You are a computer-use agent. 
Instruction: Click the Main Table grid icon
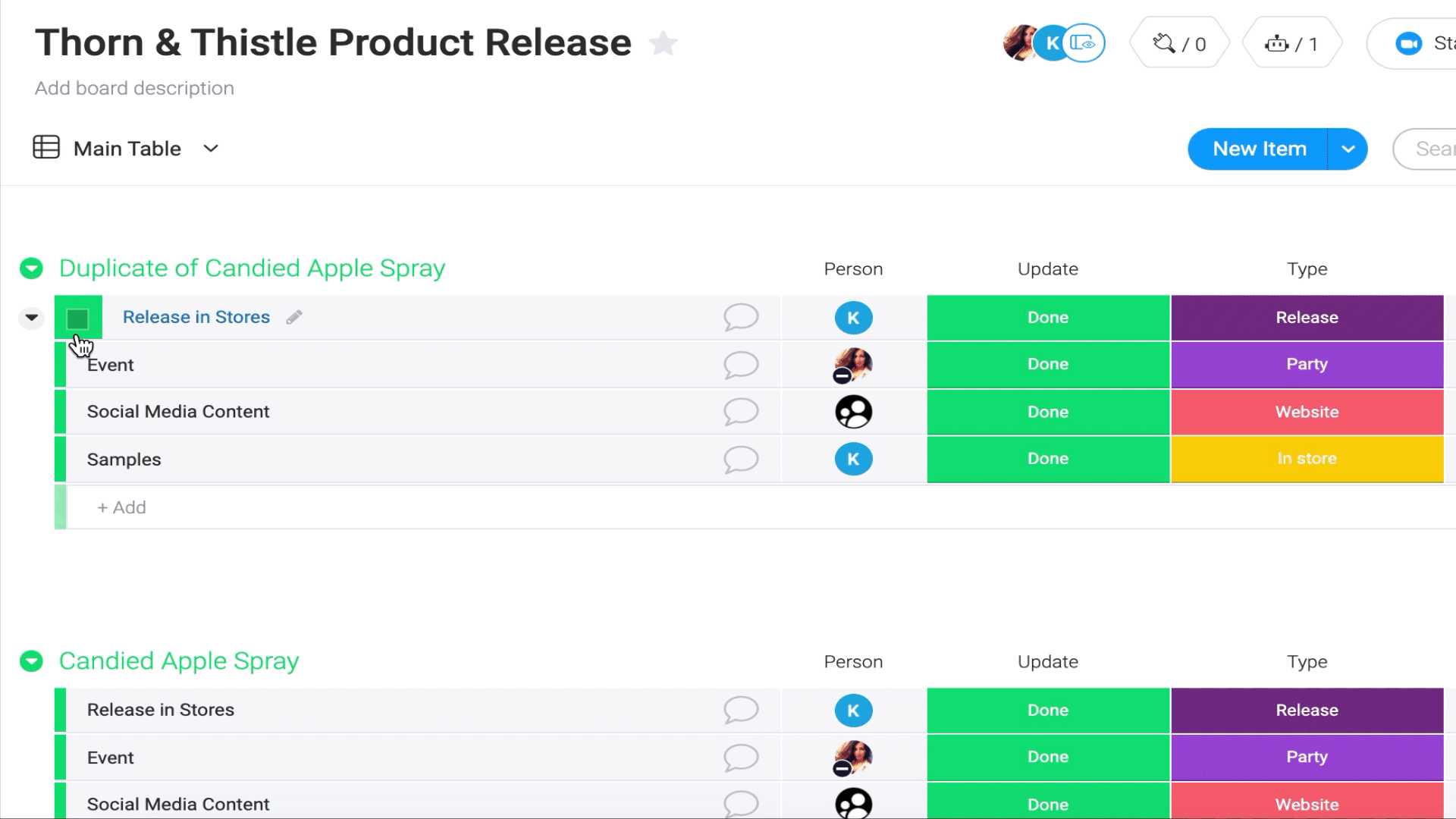tap(46, 147)
